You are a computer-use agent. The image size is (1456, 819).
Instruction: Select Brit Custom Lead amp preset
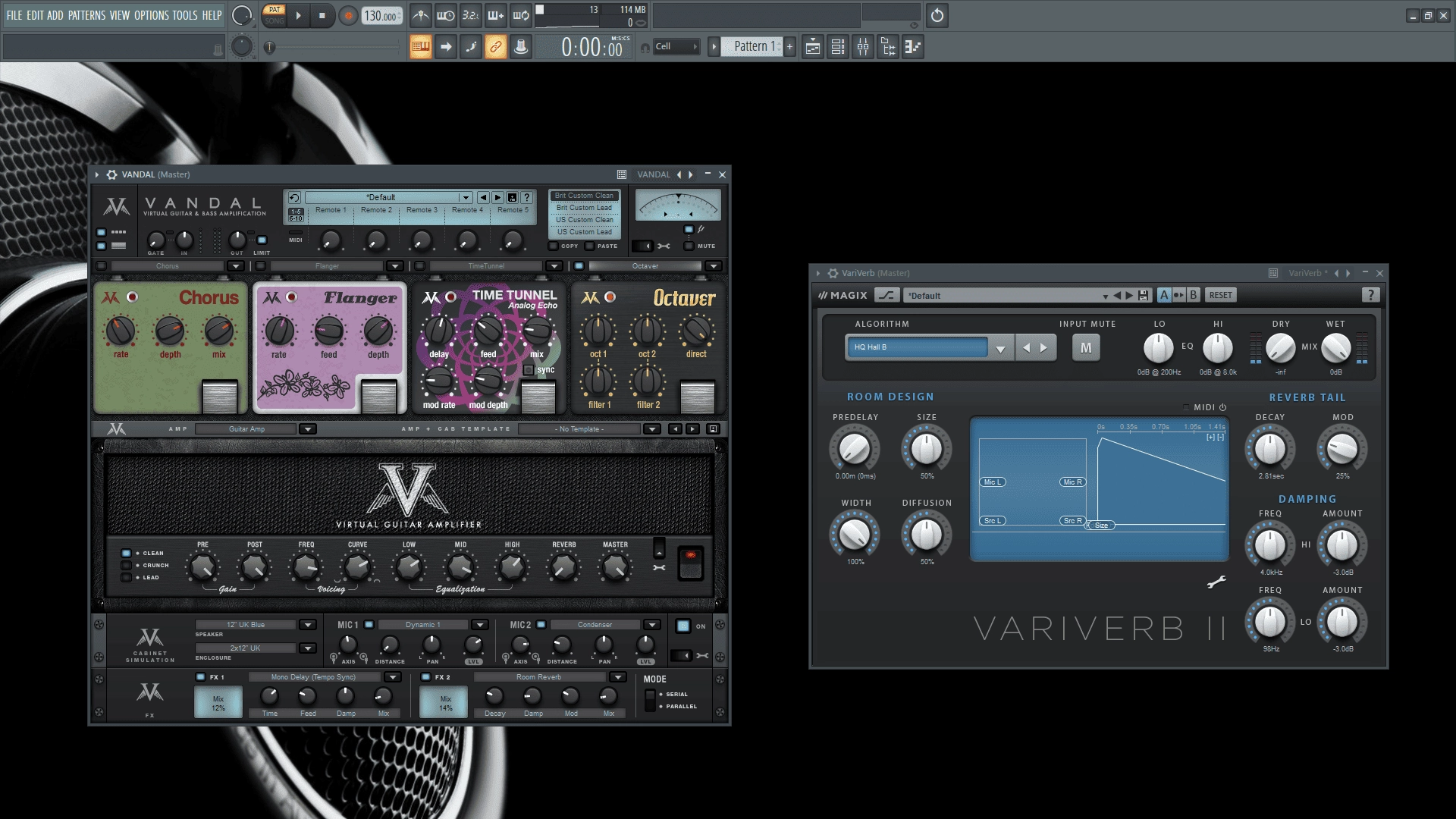tap(584, 208)
